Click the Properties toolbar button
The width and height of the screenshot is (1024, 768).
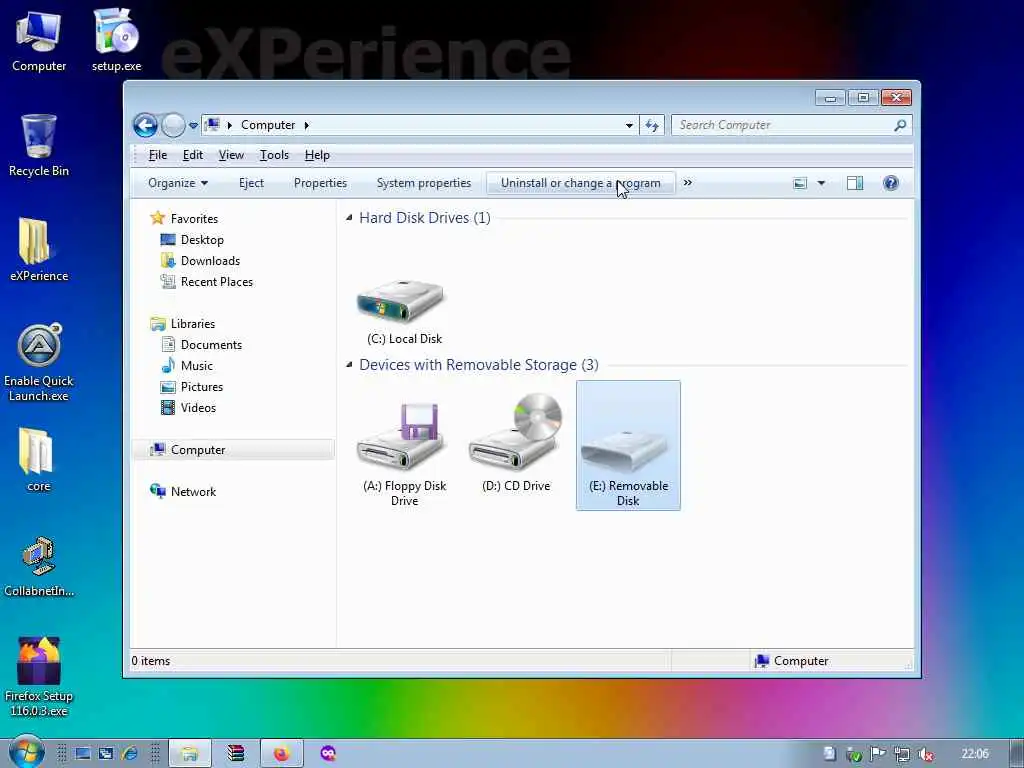pyautogui.click(x=320, y=183)
